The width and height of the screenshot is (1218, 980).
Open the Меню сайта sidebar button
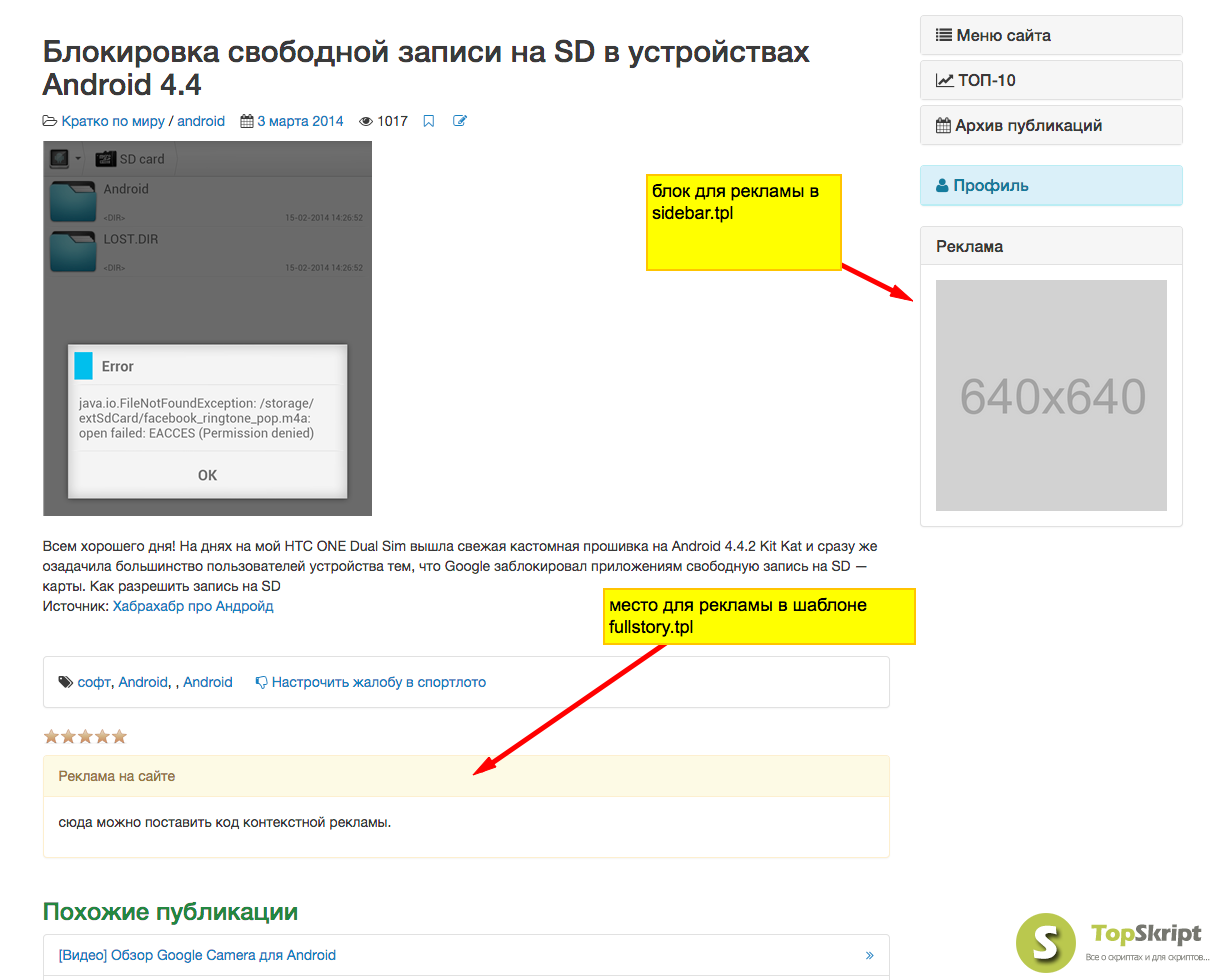click(x=1051, y=35)
